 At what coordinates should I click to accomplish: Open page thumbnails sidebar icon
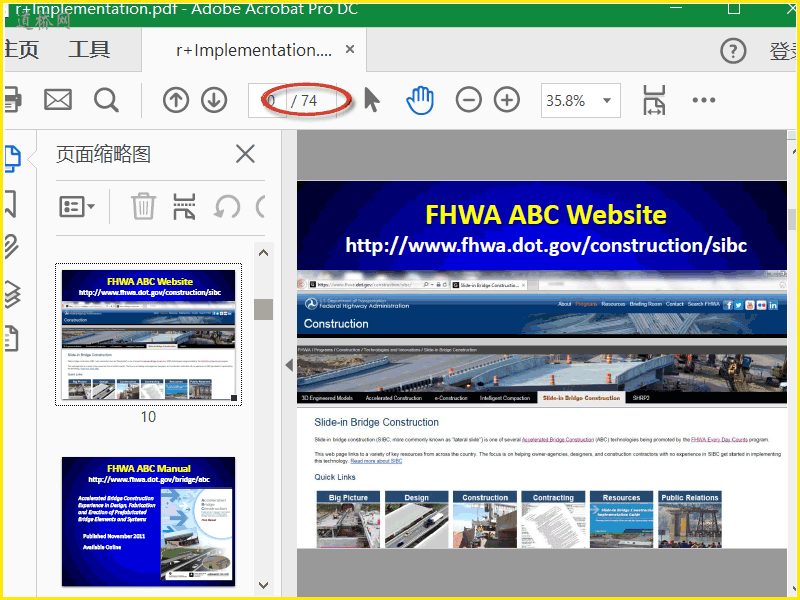tap(13, 159)
